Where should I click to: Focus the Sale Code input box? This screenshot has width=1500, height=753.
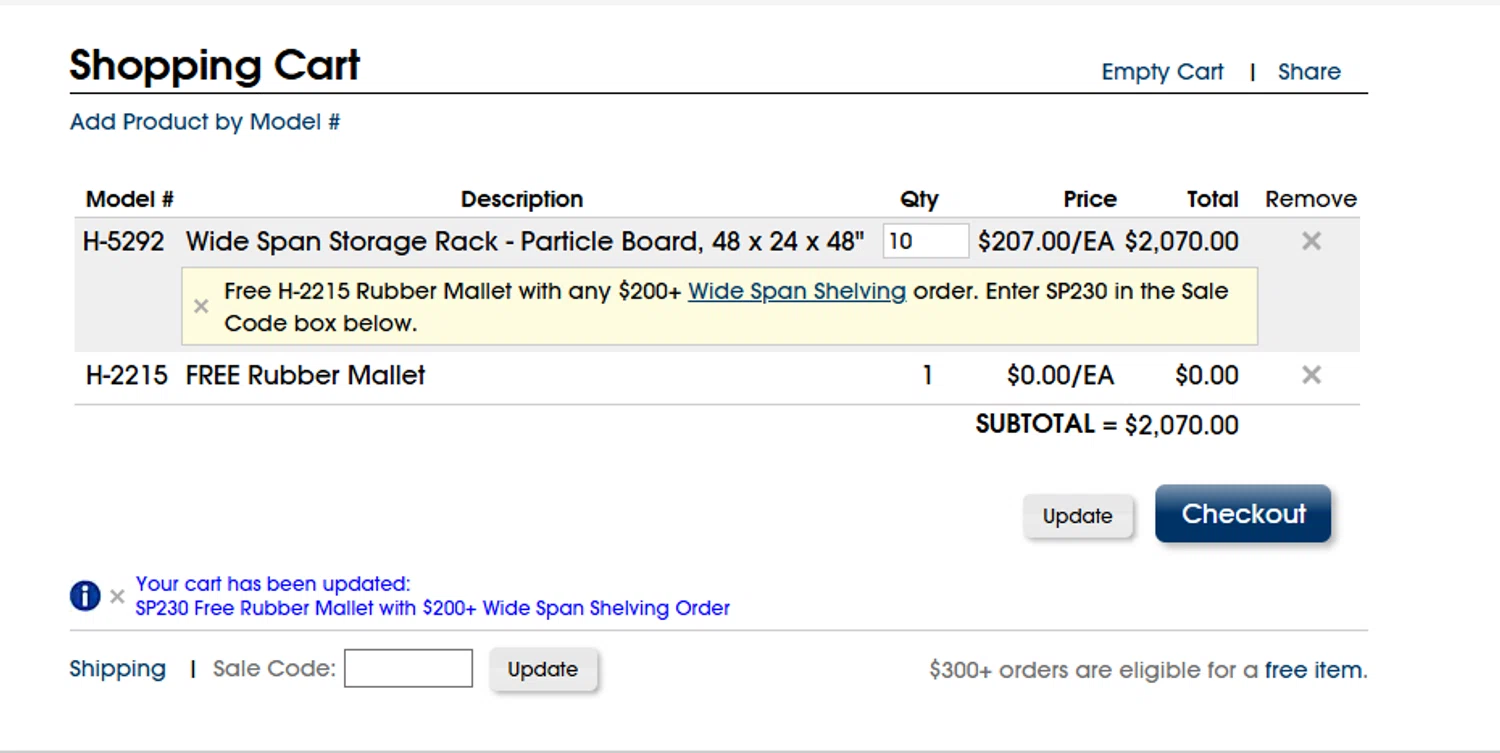(408, 669)
